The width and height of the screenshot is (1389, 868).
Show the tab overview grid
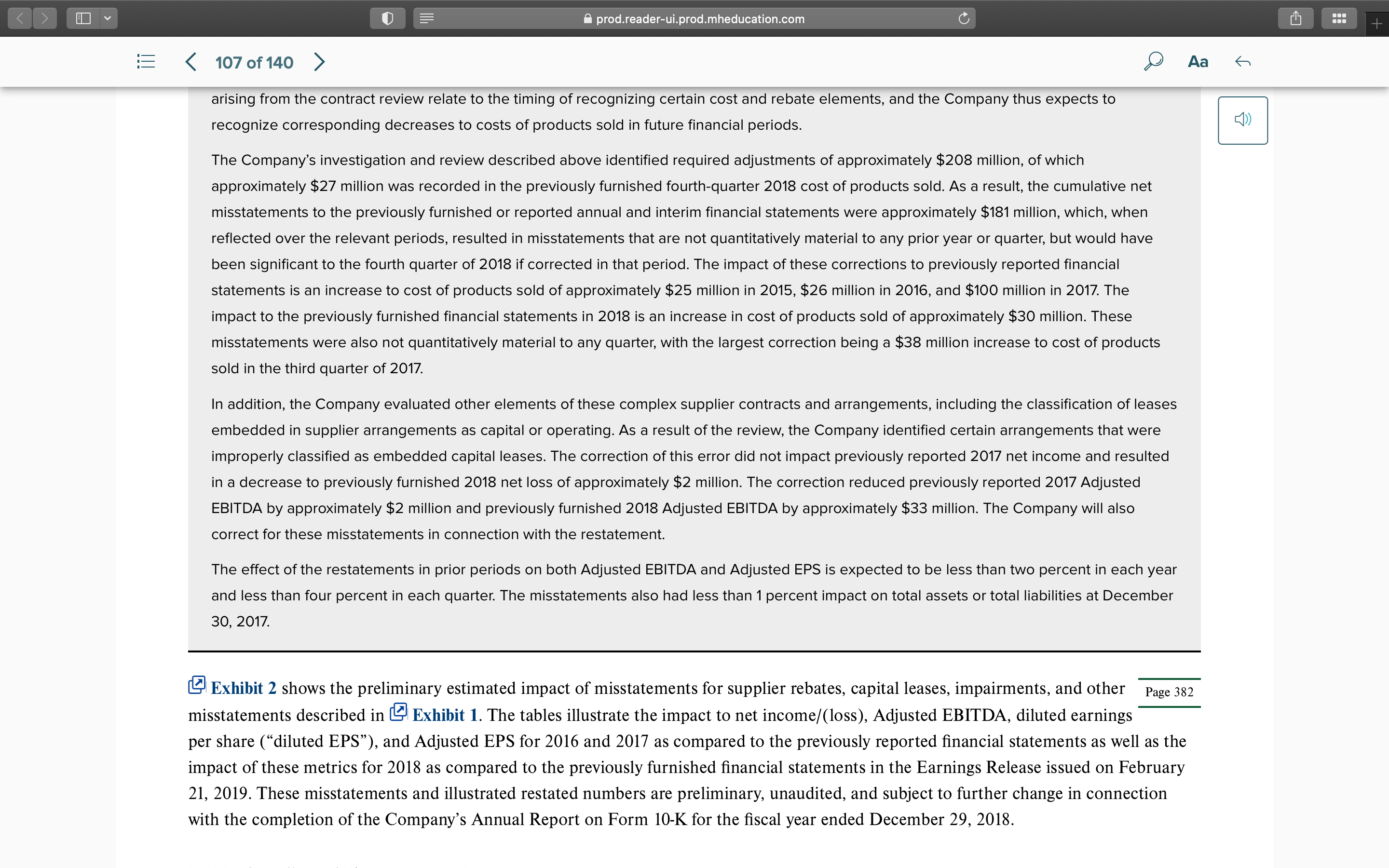click(x=1338, y=18)
